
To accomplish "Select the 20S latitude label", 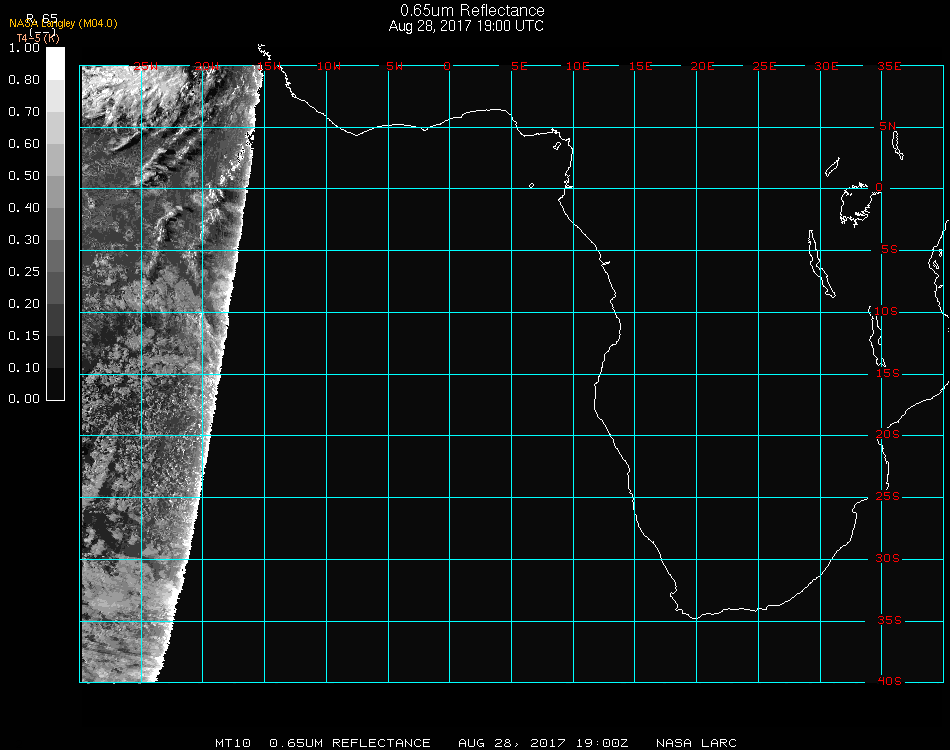I will point(888,435).
